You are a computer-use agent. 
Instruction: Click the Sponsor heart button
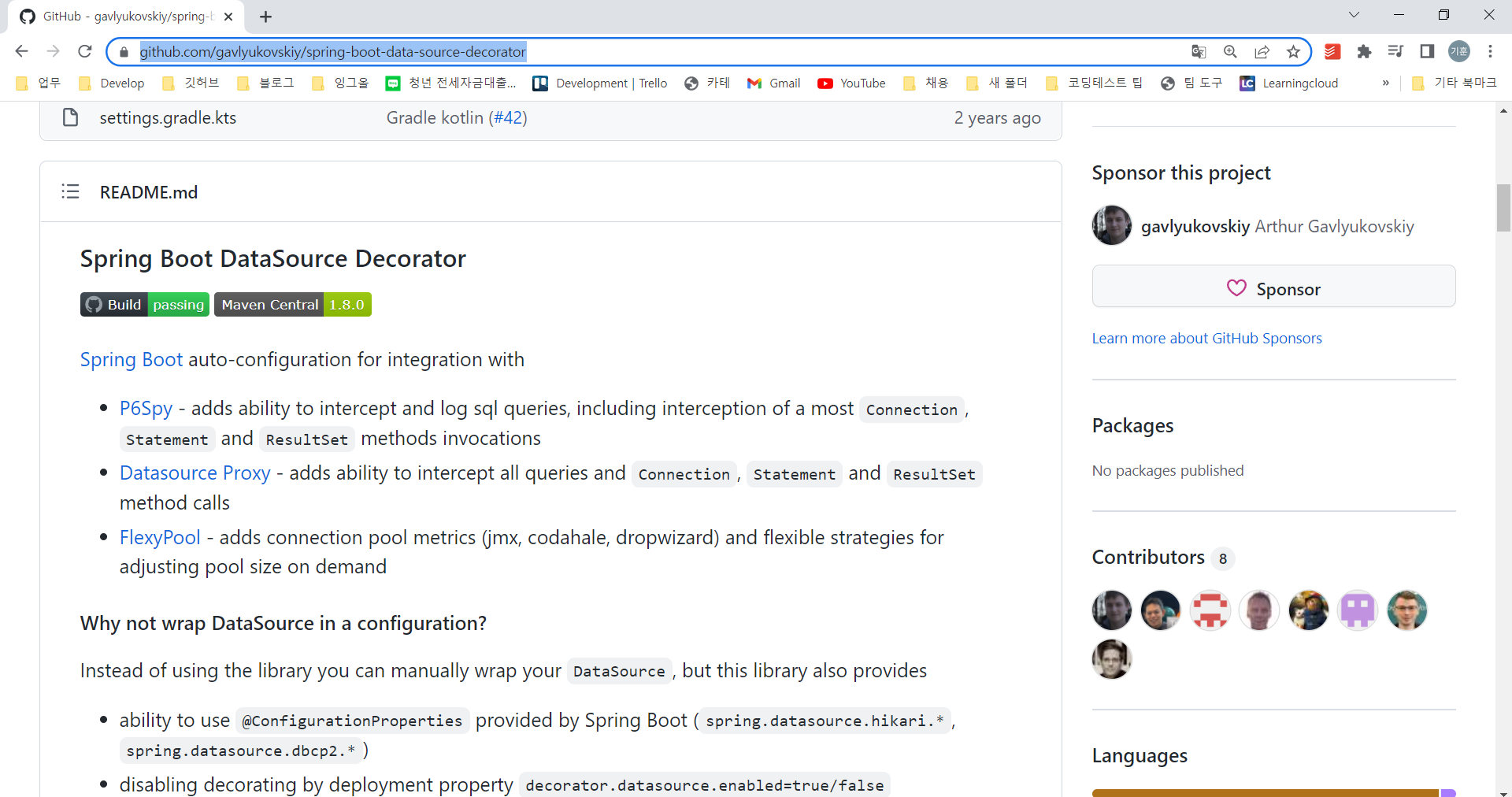[x=1273, y=287]
